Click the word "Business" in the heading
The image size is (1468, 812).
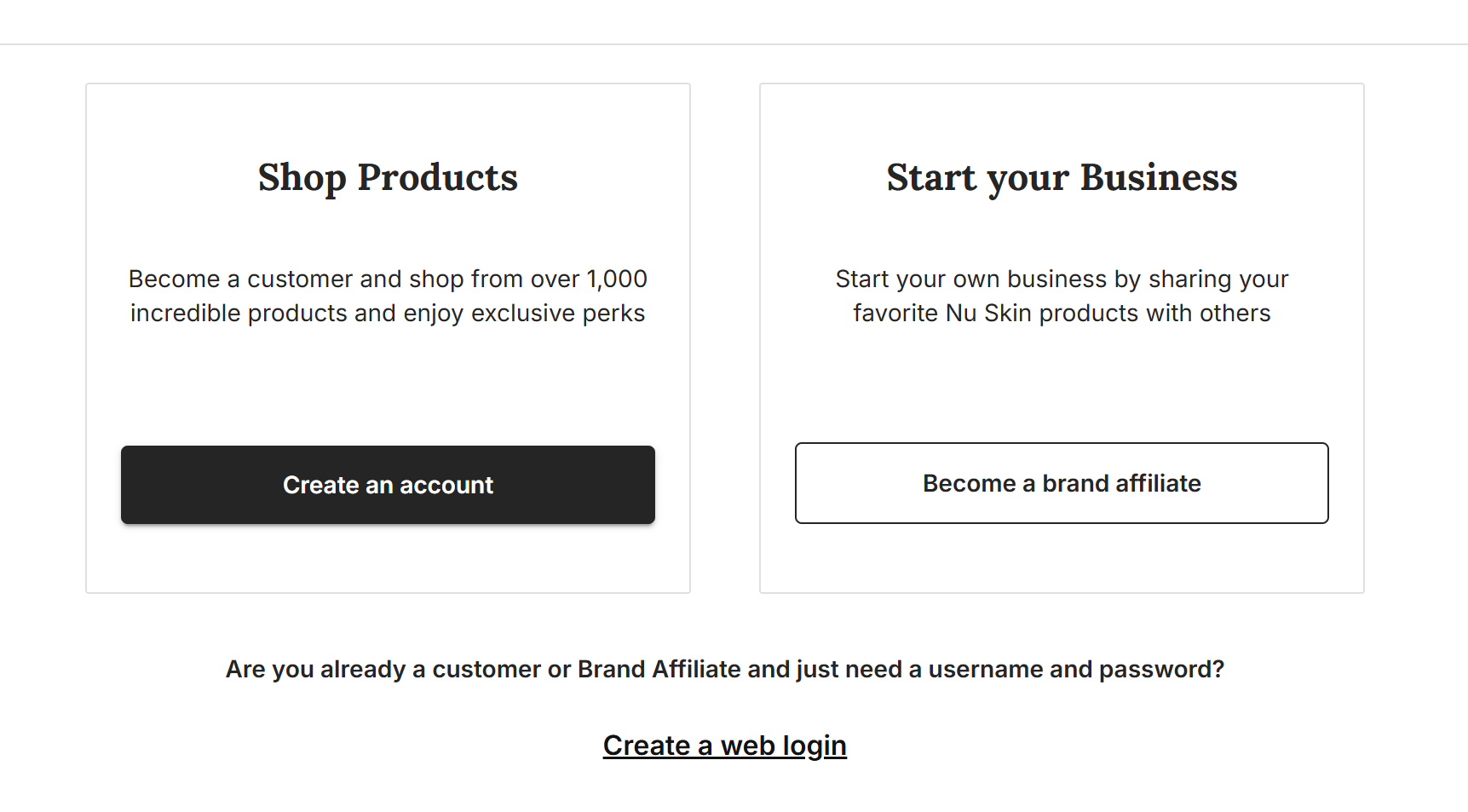coord(1159,177)
